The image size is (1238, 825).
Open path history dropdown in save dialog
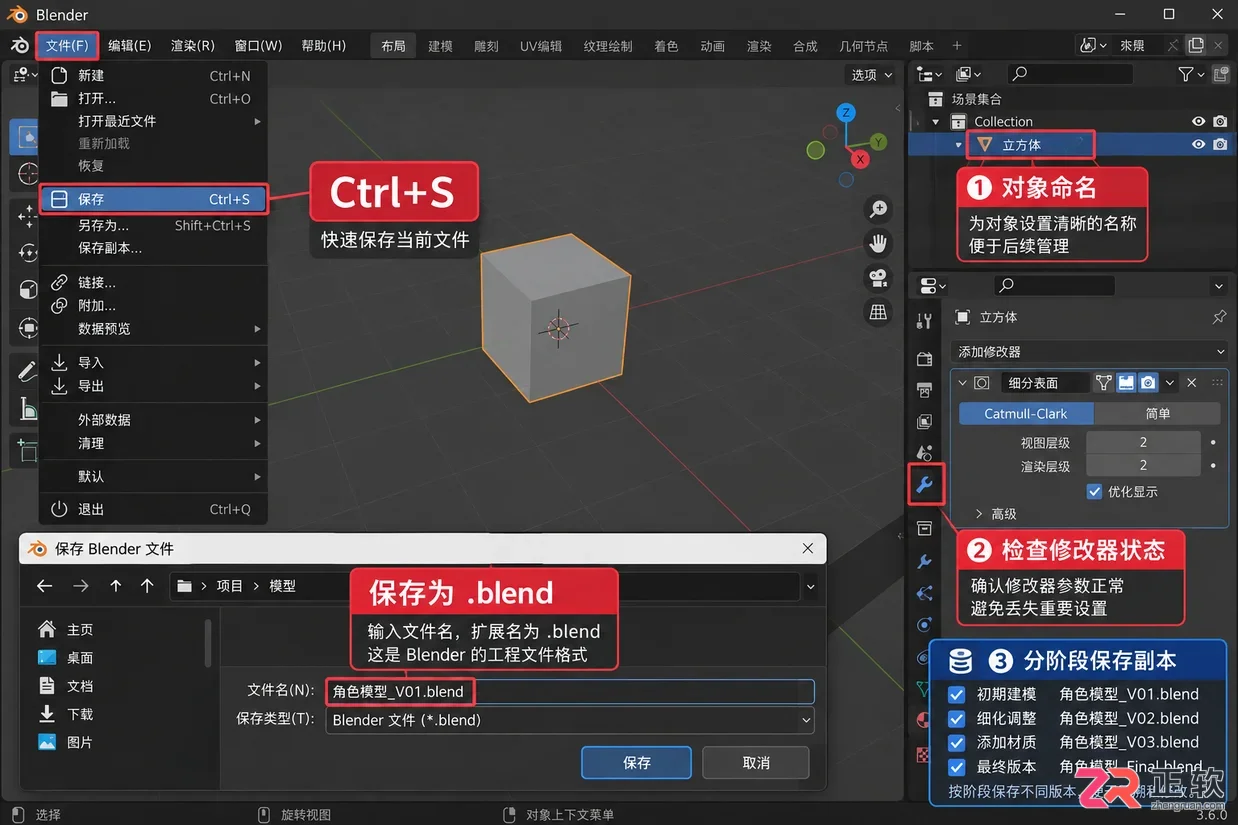point(810,587)
